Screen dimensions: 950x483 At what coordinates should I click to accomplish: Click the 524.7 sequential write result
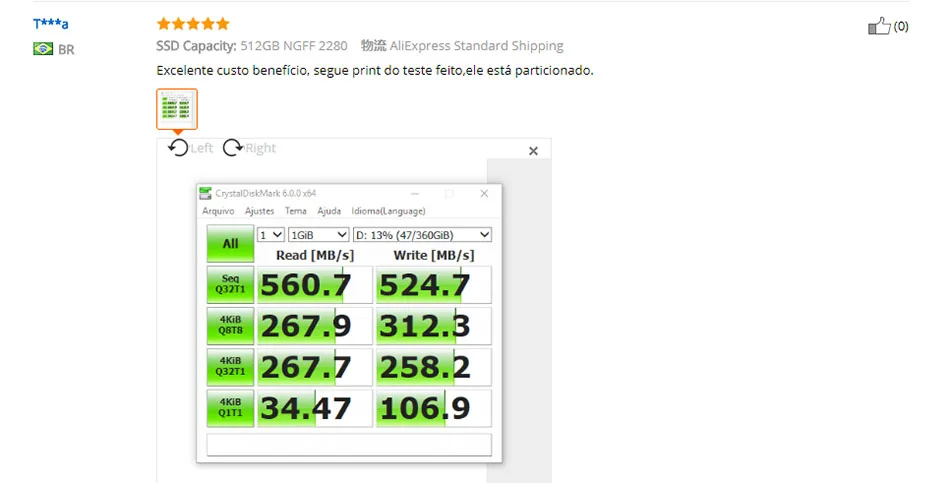[434, 285]
